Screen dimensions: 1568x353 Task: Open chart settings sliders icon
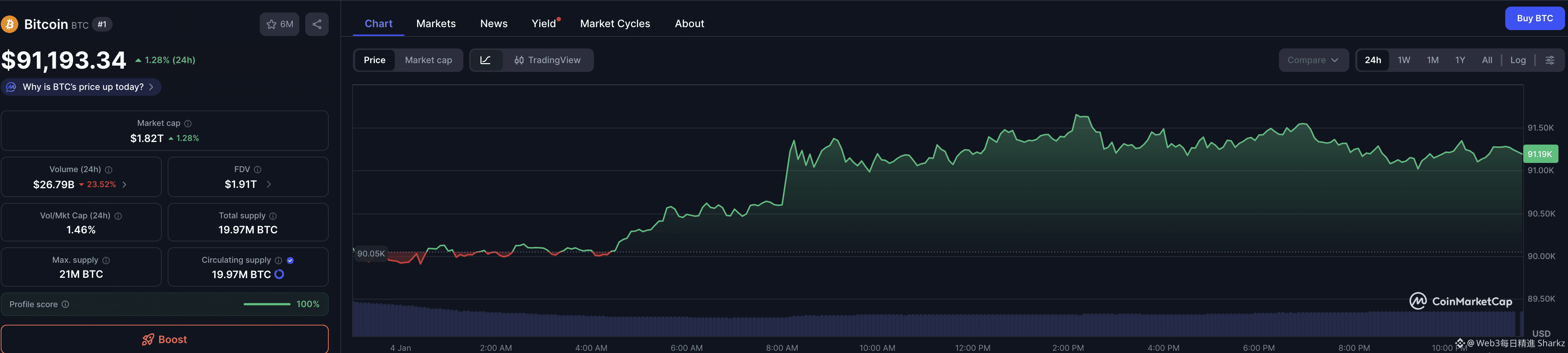pos(1550,60)
